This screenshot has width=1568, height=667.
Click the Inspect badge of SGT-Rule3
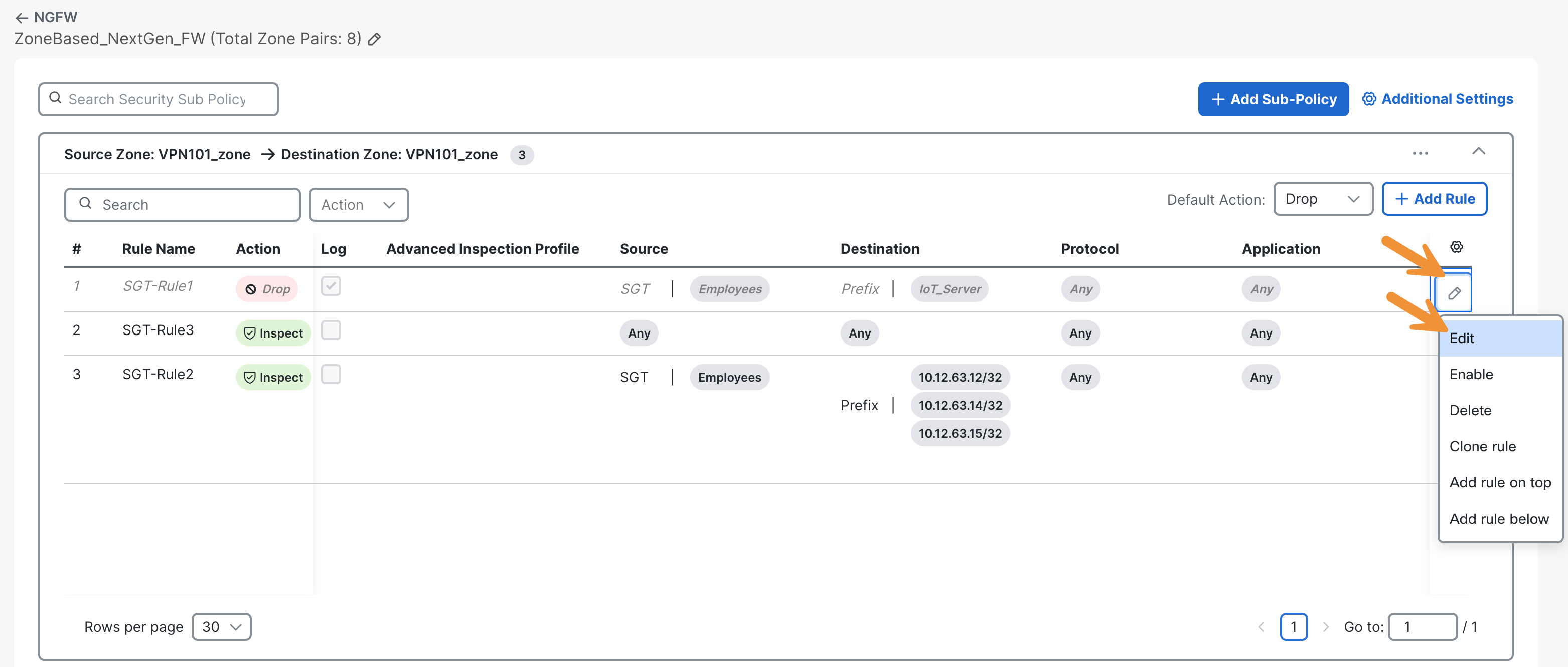[x=273, y=333]
